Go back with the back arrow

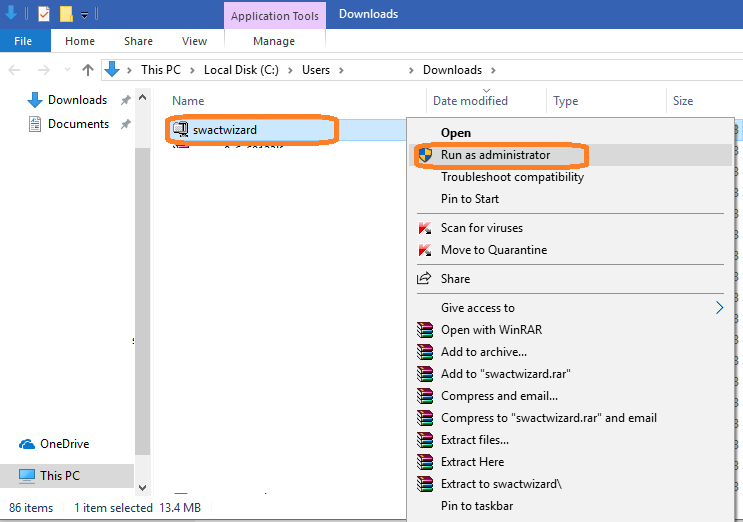pyautogui.click(x=14, y=70)
